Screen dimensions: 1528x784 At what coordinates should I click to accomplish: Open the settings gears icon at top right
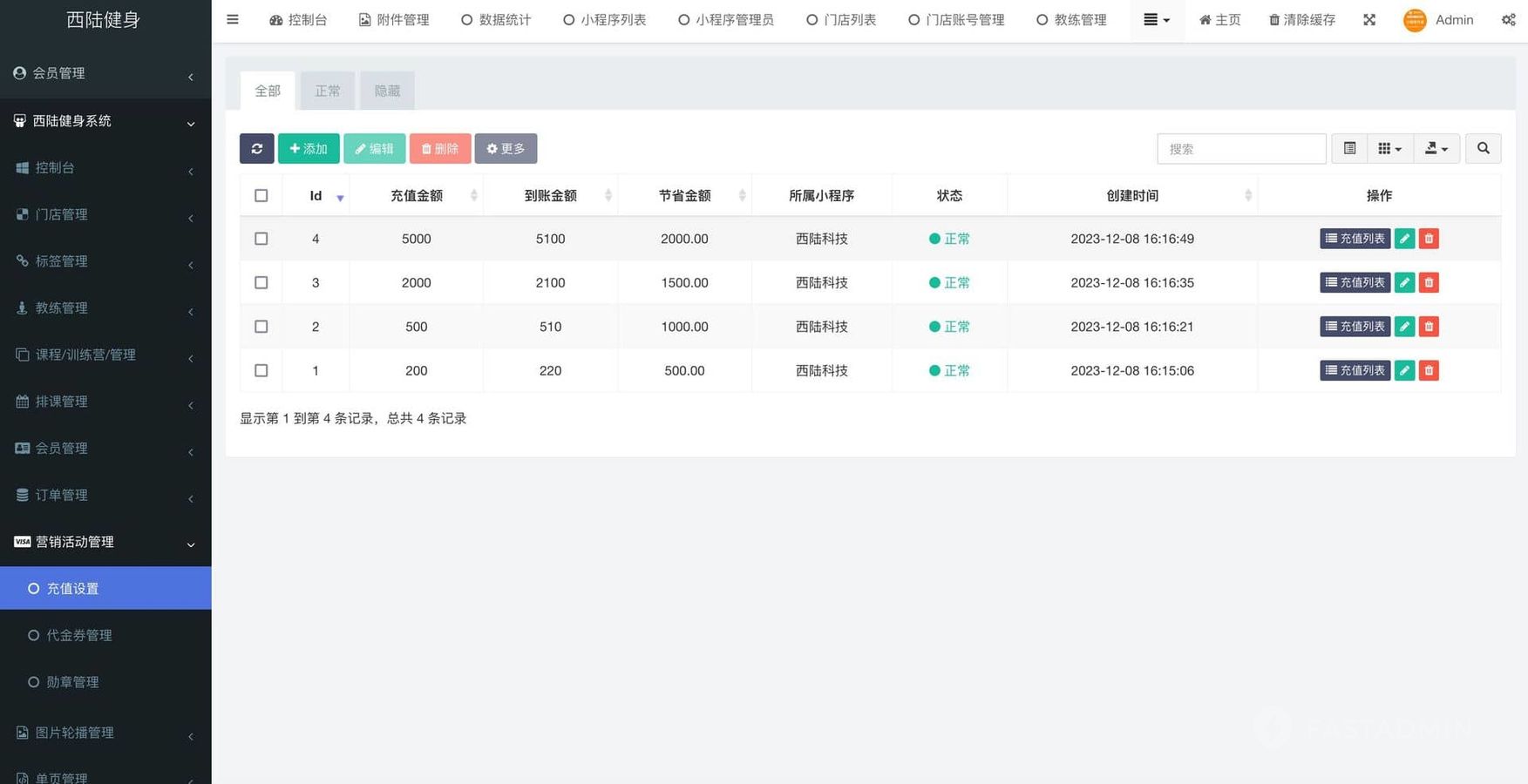point(1508,20)
